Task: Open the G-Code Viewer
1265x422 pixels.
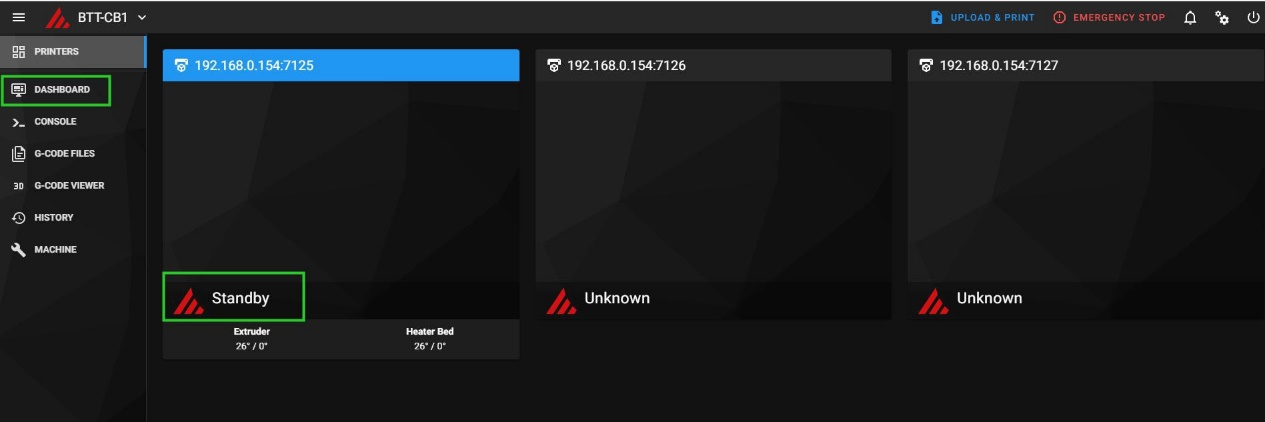Action: tap(68, 186)
